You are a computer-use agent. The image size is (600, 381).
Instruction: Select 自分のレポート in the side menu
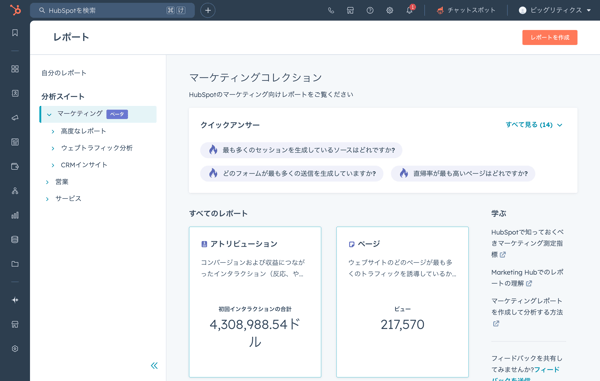coord(64,73)
